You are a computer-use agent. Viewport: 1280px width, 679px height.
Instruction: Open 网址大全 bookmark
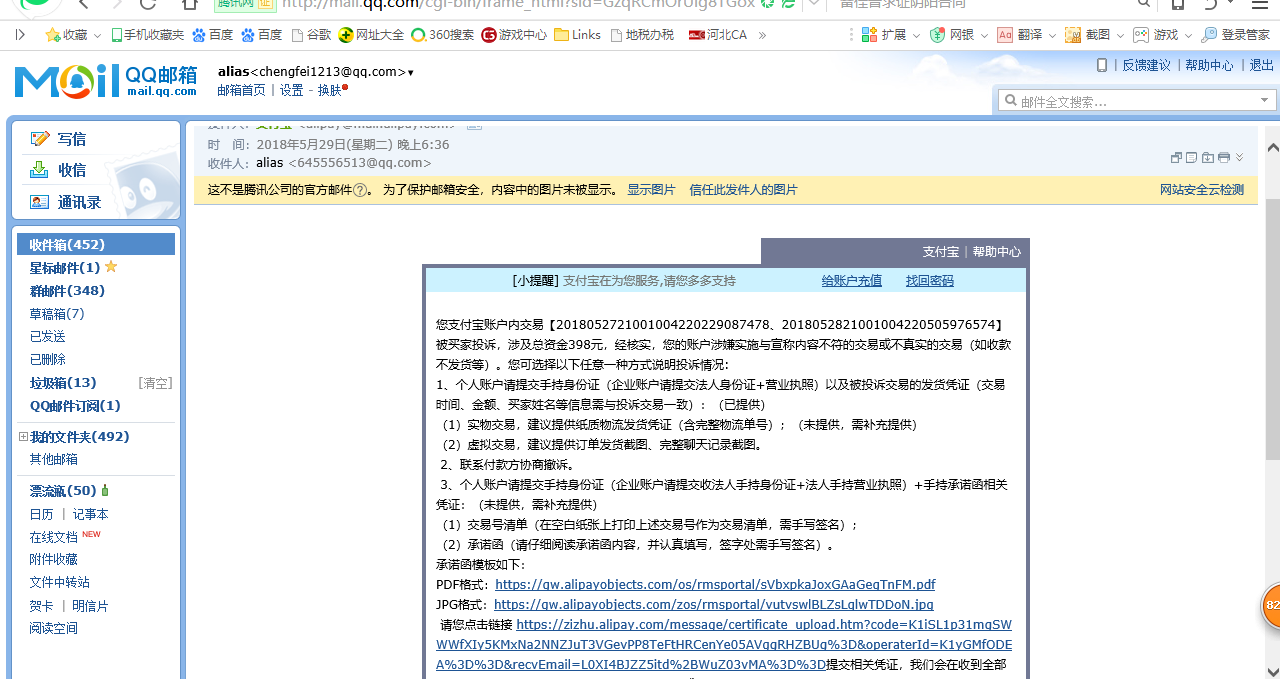coord(371,35)
